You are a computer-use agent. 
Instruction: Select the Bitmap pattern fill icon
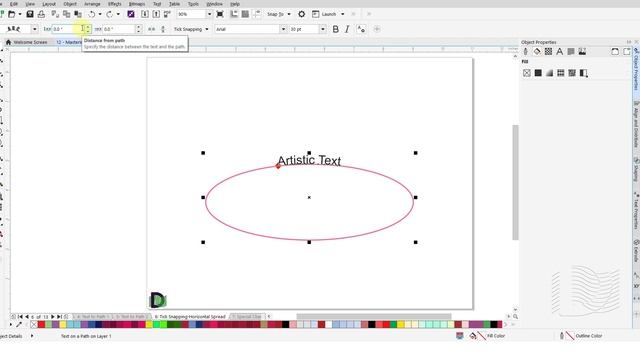pos(572,73)
